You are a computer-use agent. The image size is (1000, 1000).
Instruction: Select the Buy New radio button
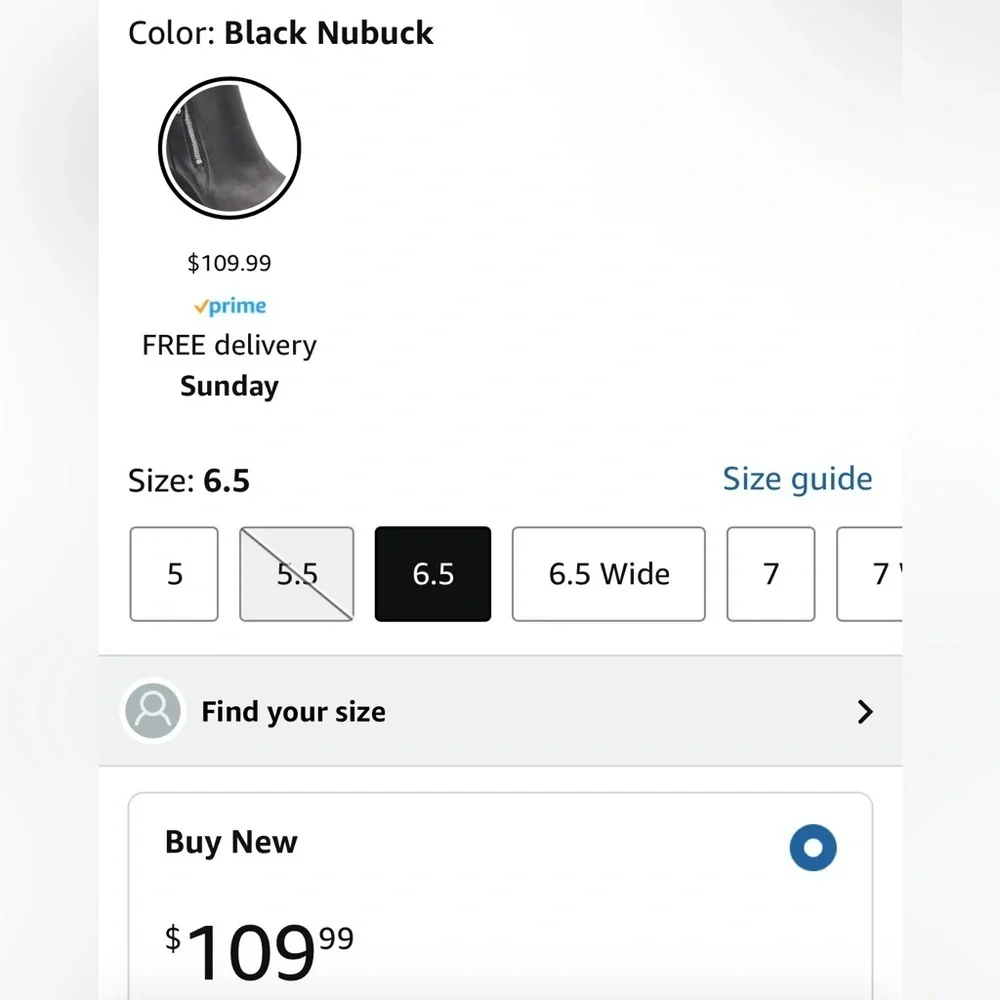(813, 848)
